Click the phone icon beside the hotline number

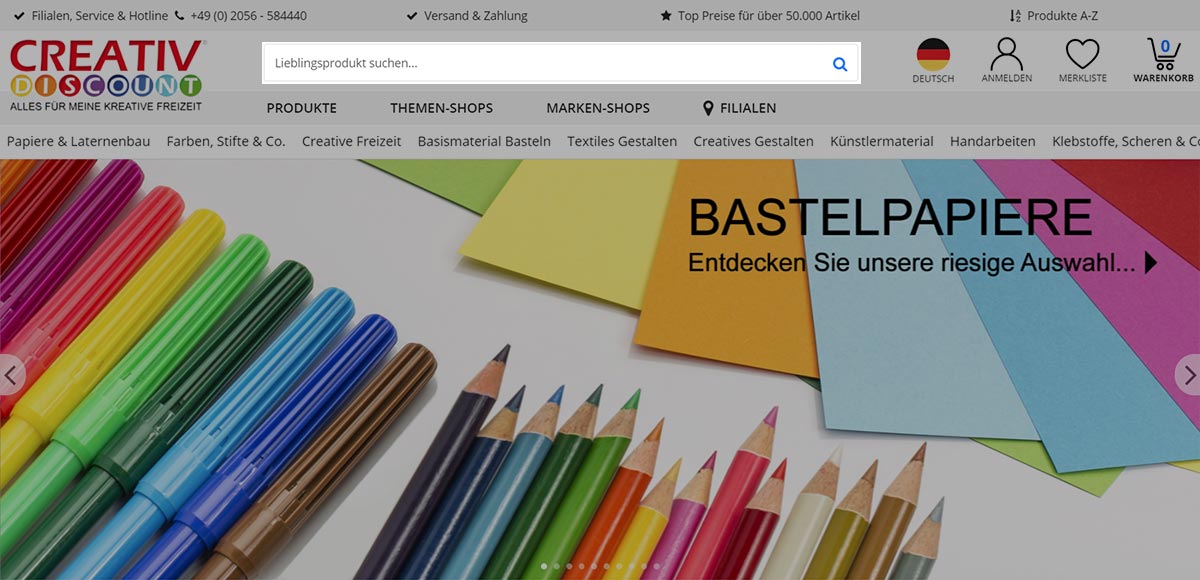180,16
